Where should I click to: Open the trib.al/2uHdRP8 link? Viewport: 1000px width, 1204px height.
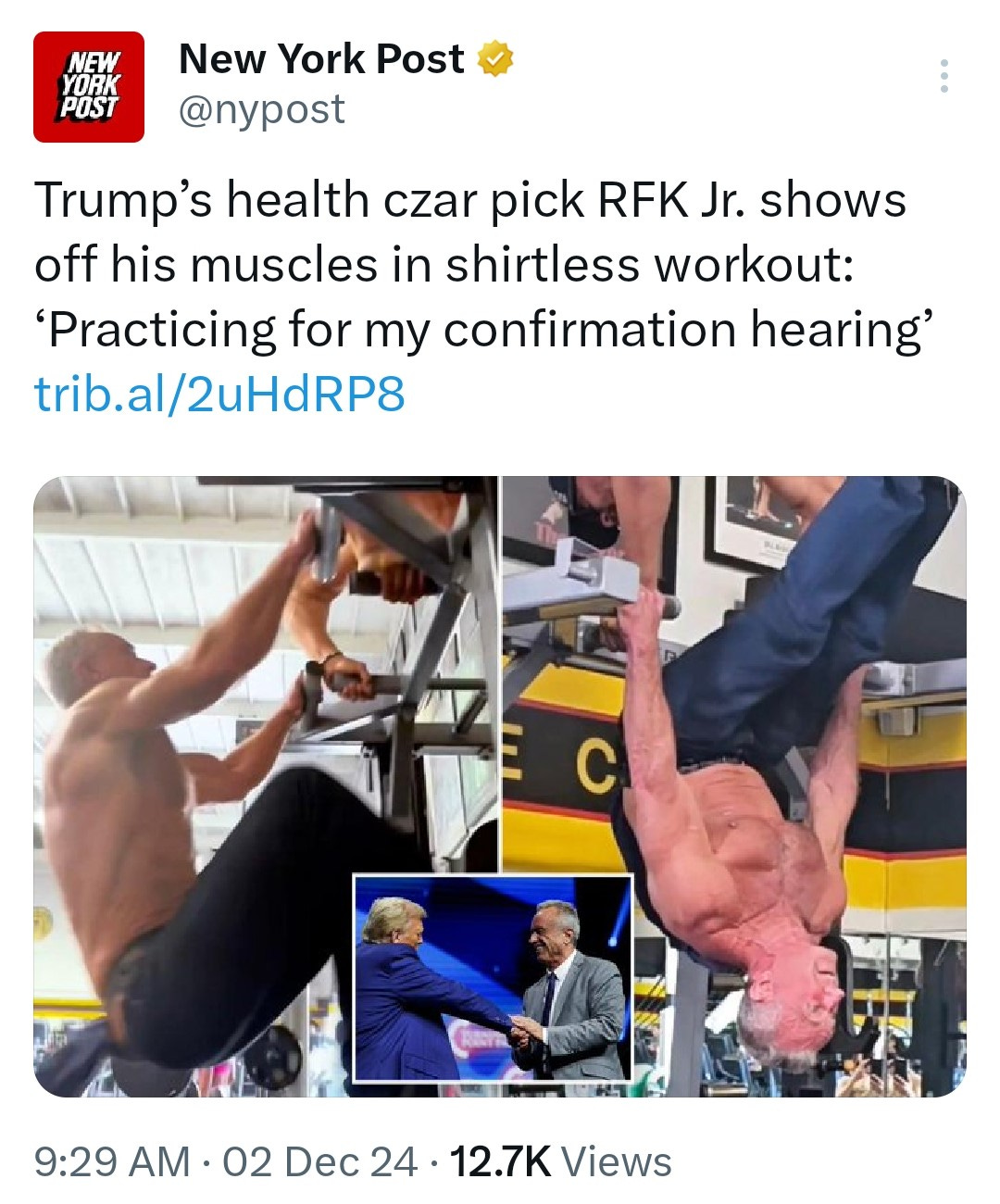pos(219,395)
